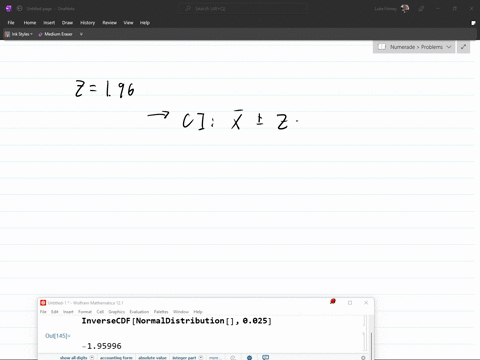480x360 pixels.
Task: Open Mathematica Cell menu
Action: tap(100, 312)
